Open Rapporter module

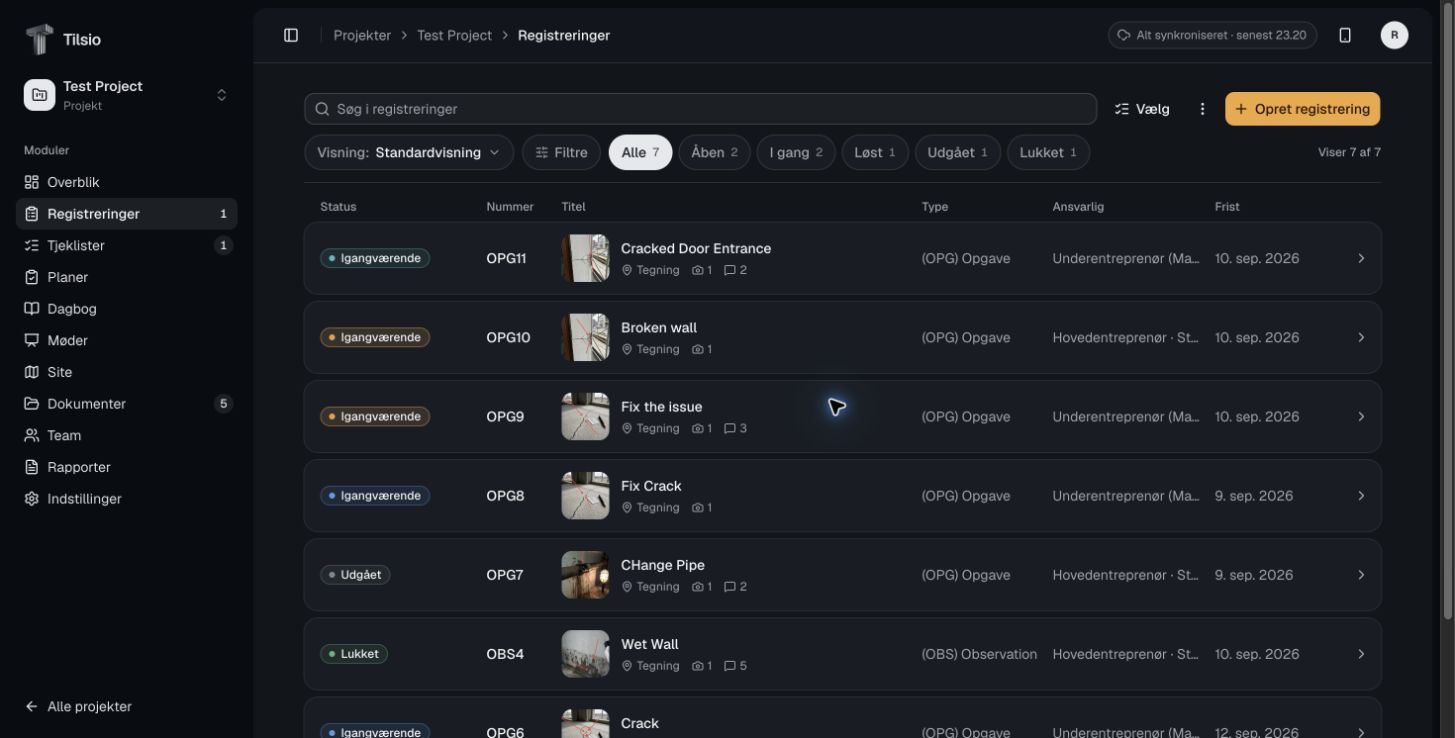(126, 467)
